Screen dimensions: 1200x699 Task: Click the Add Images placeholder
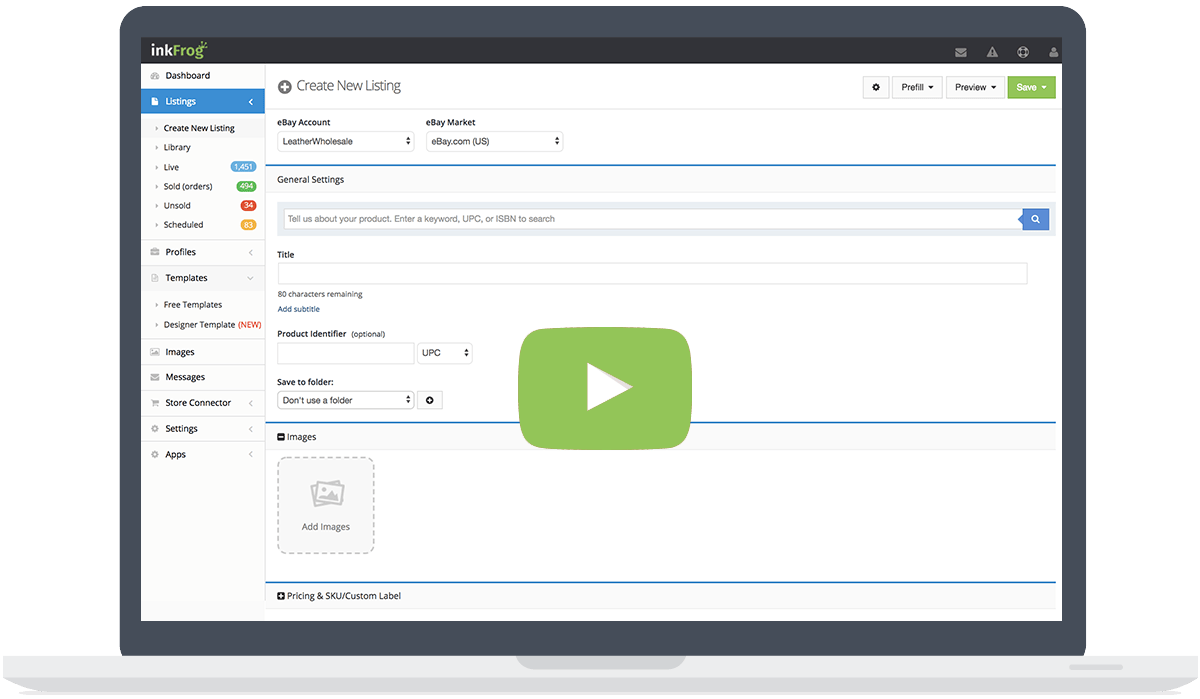point(325,505)
